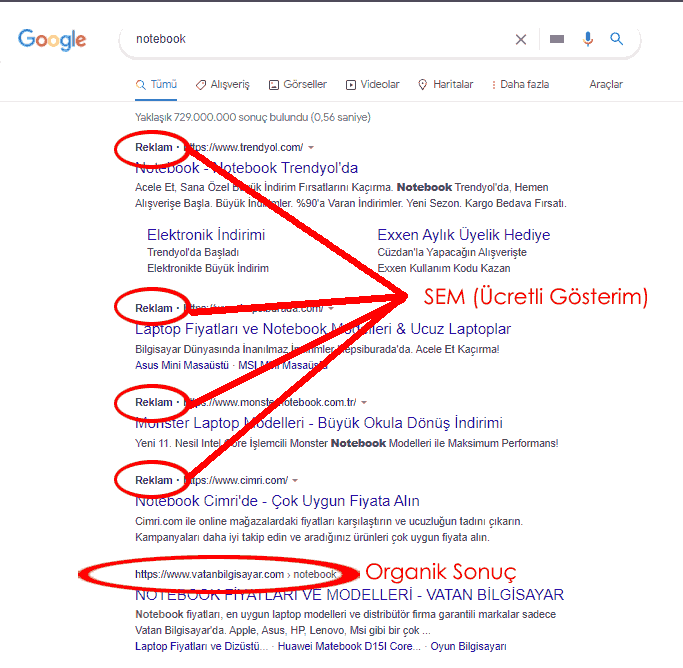683x668 pixels.
Task: Open Notebook Cimri'de ad title
Action: point(277,501)
